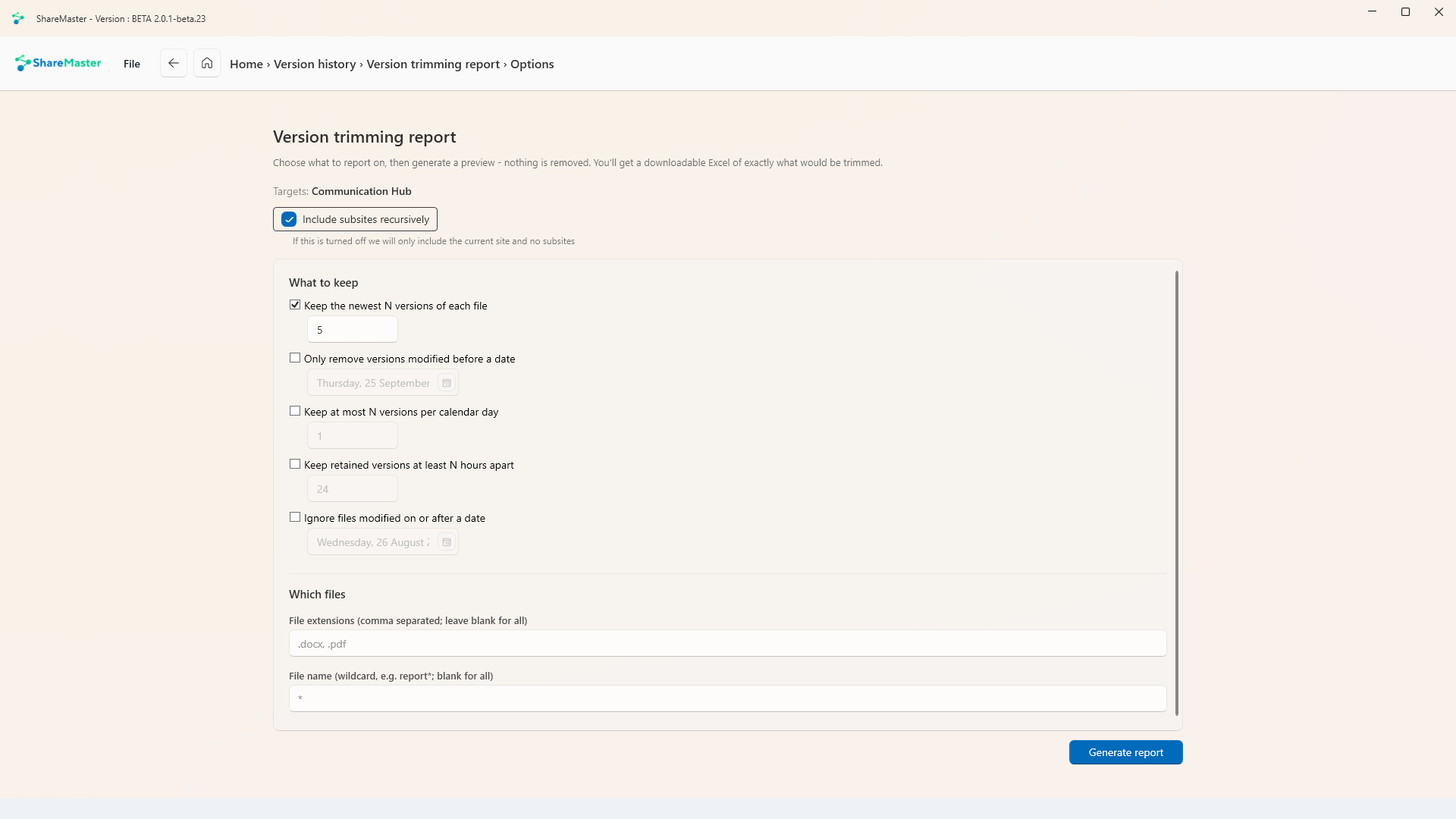Click the 'Which files' heading
The width and height of the screenshot is (1456, 819).
317,595
